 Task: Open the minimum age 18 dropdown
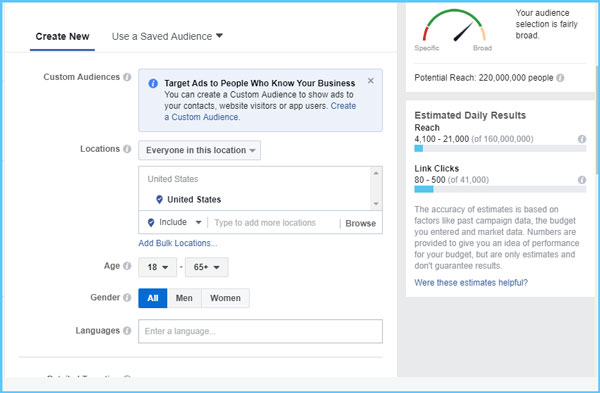(x=157, y=267)
